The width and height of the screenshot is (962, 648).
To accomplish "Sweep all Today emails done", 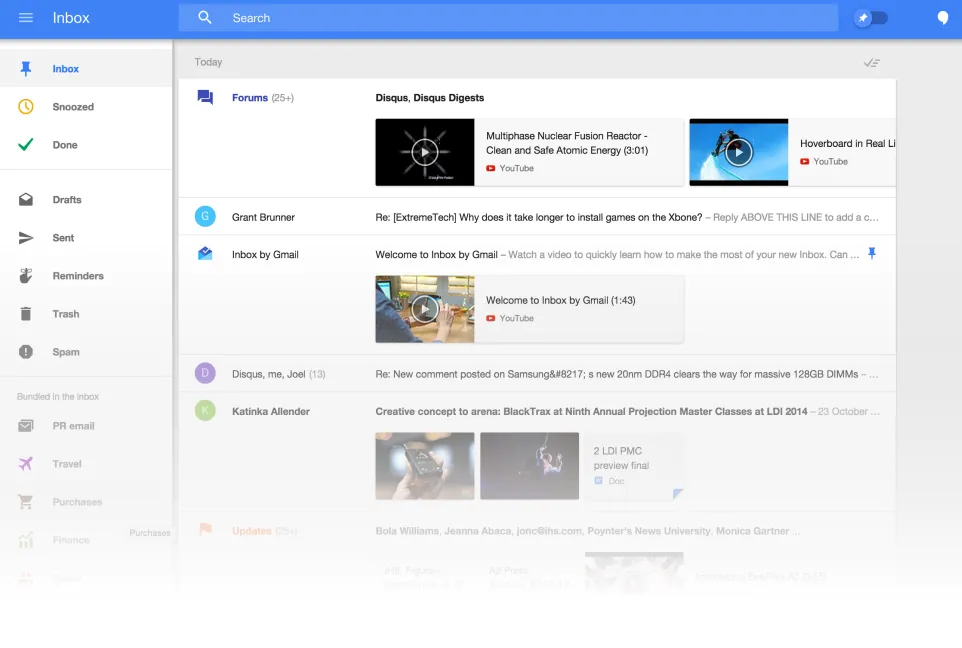I will pos(872,63).
